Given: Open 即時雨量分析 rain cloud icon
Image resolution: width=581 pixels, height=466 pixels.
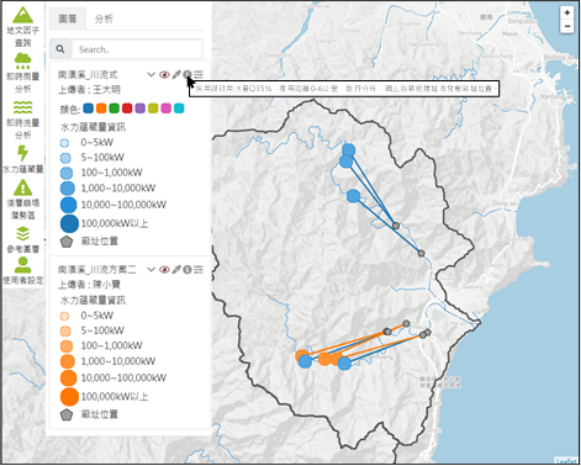Looking at the screenshot, I should pos(23,61).
